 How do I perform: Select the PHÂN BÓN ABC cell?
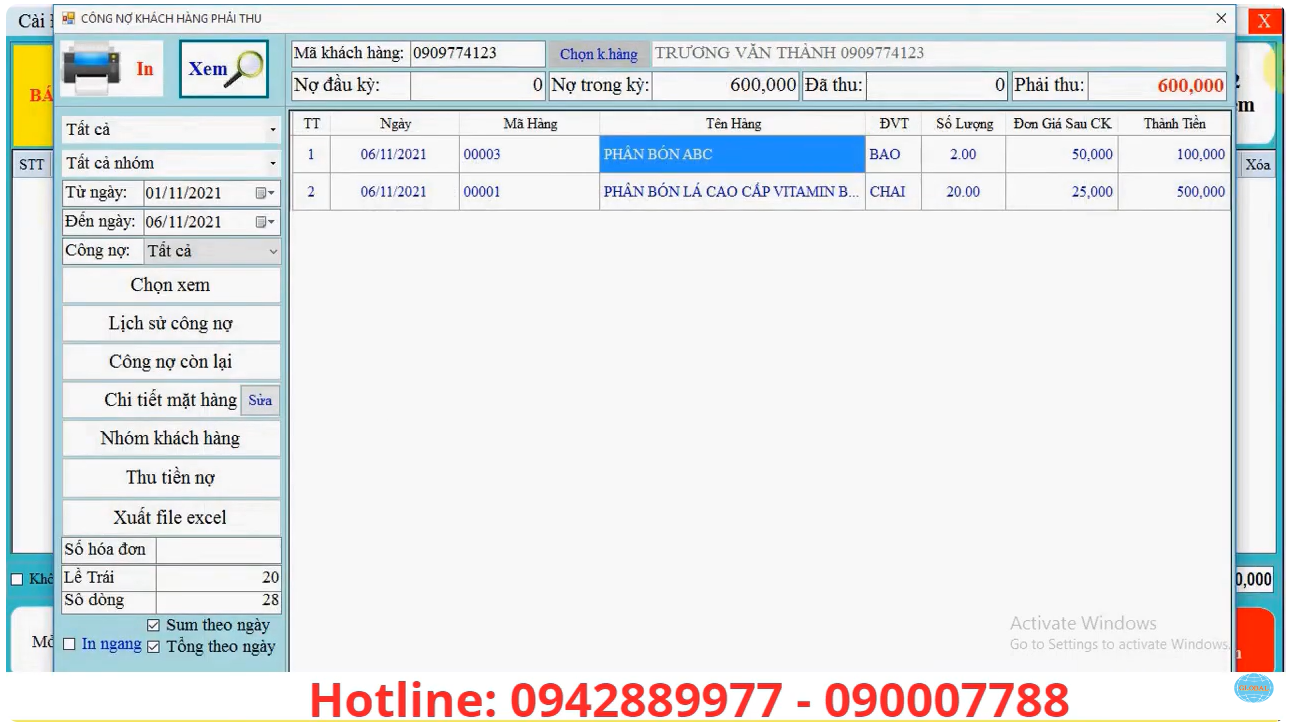point(732,155)
